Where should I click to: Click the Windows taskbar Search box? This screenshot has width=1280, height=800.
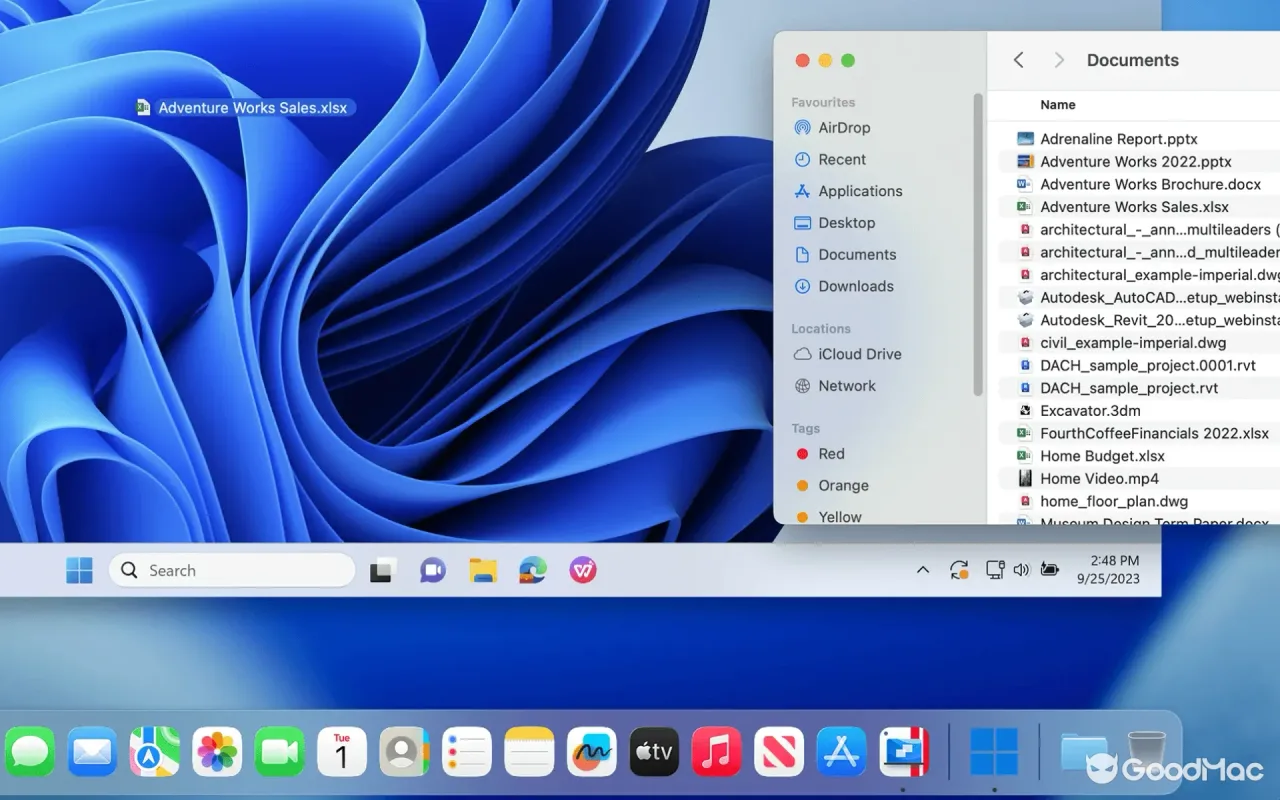[x=232, y=570]
